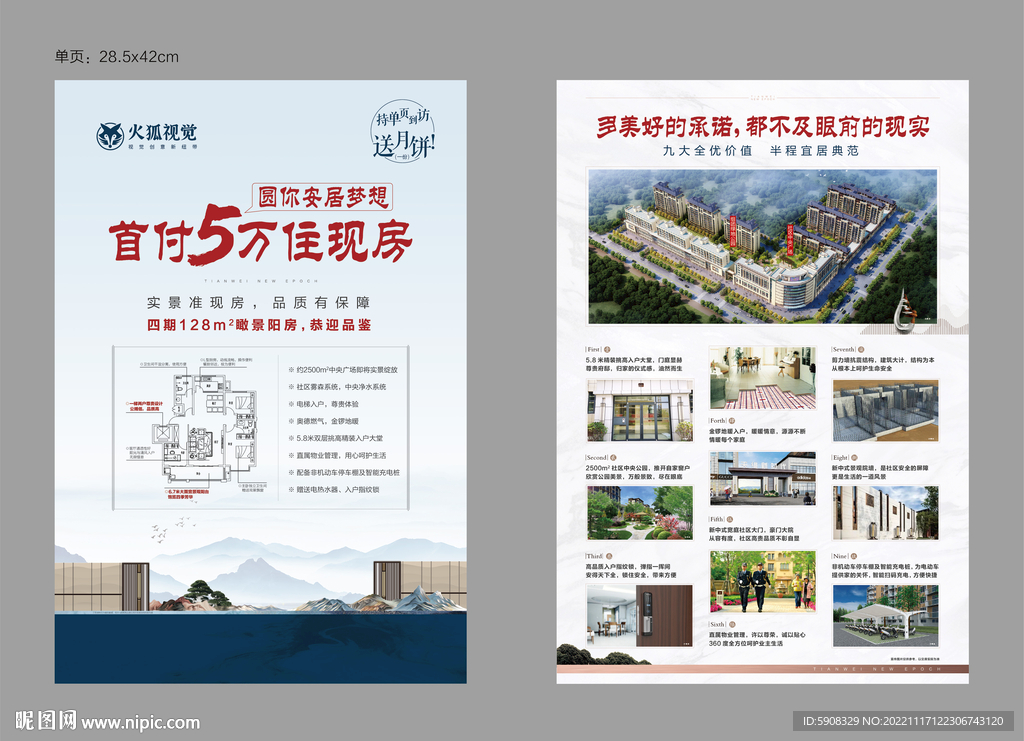This screenshot has width=1024, height=741.
Task: Click the bullet 5.8米双层挑高精装入户大堂
Action: [336, 438]
